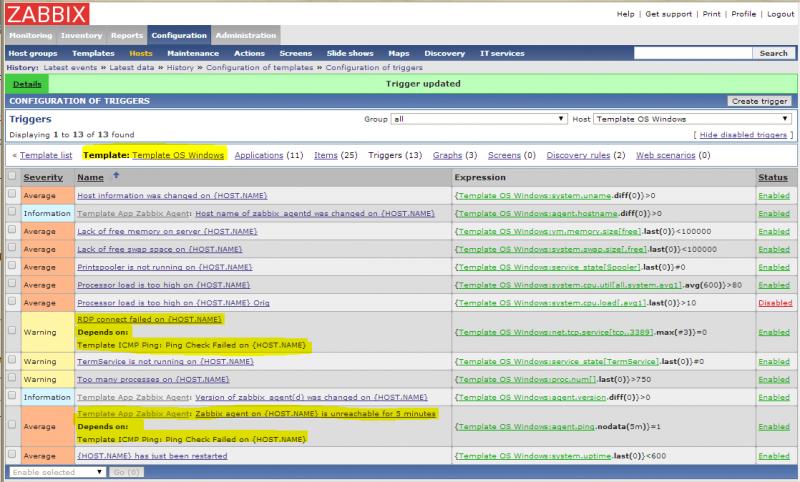Image resolution: width=800 pixels, height=482 pixels.
Task: Check the RDP connect failed row checkbox
Action: tap(12, 331)
